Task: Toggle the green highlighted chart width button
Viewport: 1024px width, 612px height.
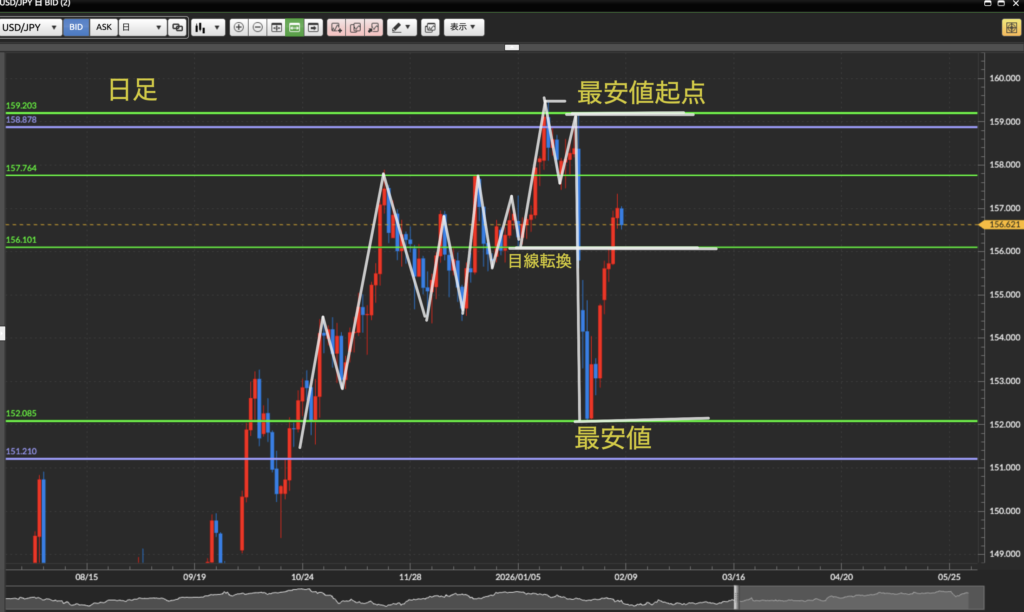Action: pos(295,28)
